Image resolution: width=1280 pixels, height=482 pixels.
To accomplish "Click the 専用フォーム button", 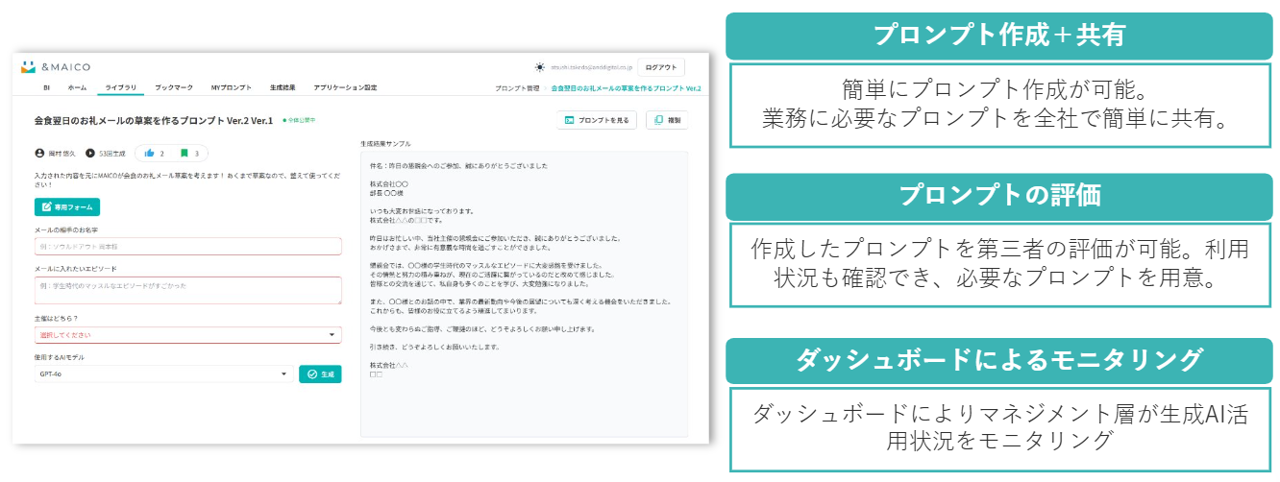I will point(67,207).
